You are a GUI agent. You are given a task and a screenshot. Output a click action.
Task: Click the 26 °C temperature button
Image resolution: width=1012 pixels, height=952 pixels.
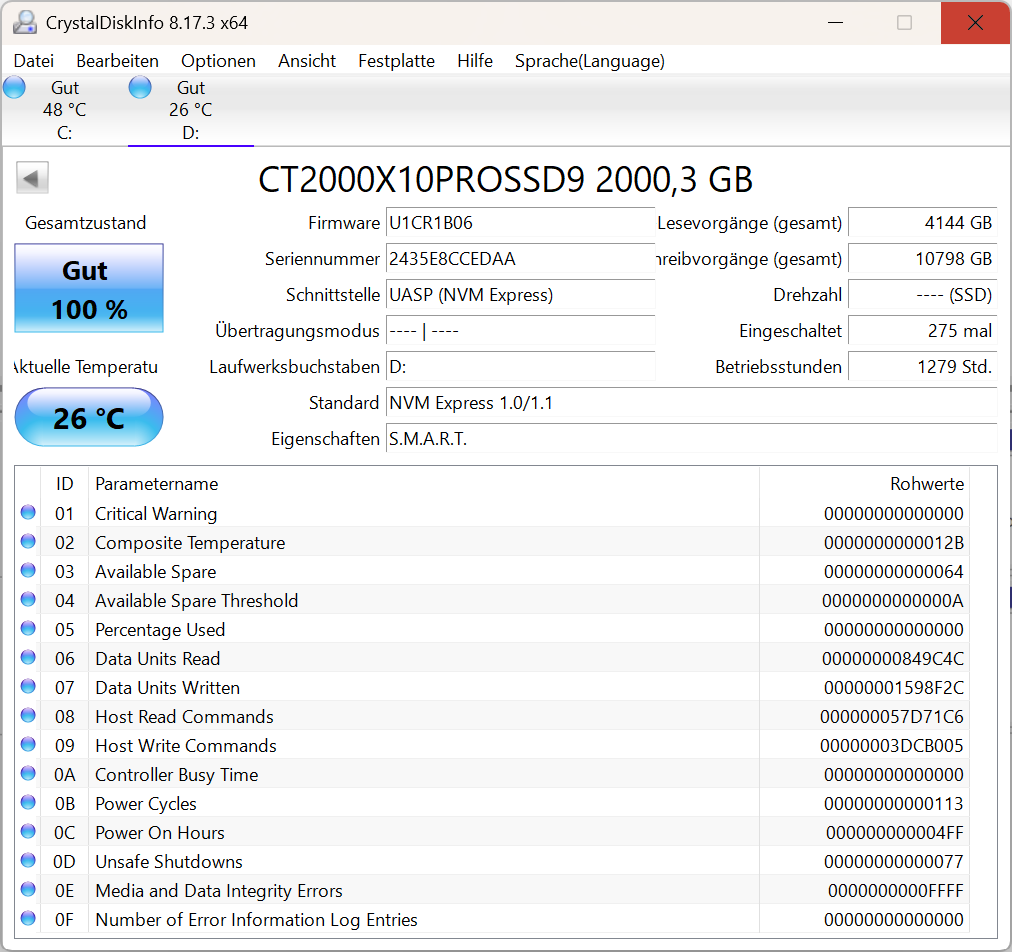(x=89, y=417)
